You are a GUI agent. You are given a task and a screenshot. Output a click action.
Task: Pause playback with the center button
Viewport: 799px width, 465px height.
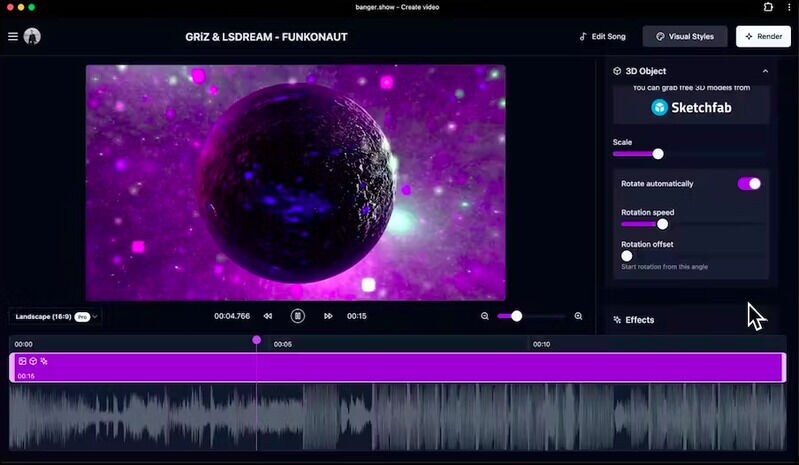click(x=297, y=316)
